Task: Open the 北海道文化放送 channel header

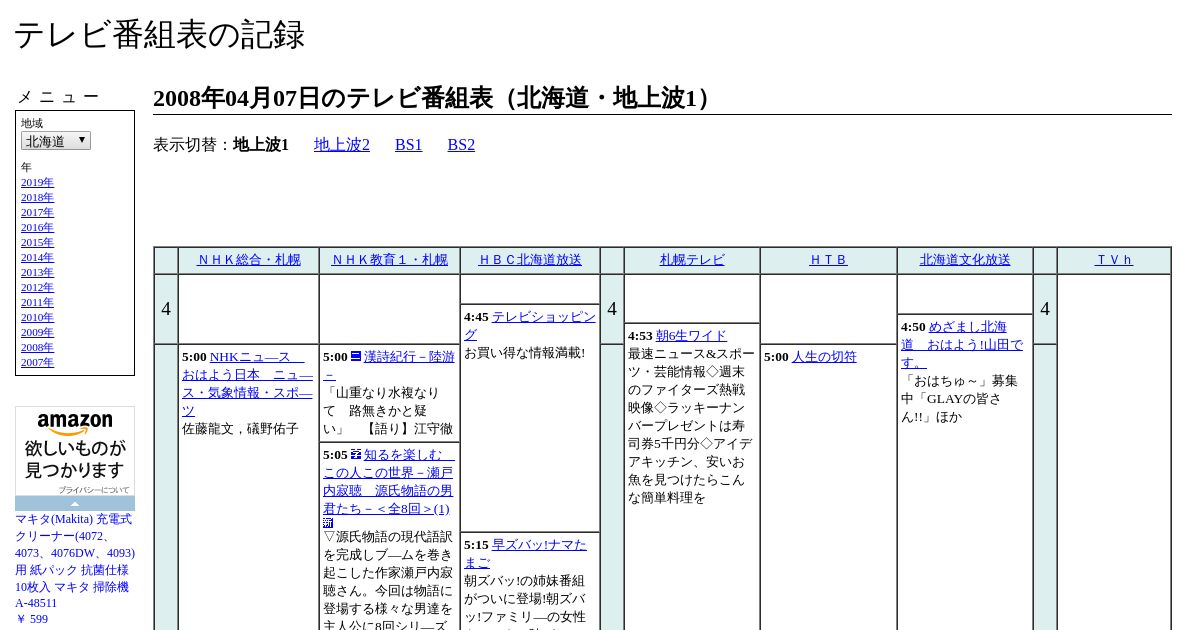Action: pos(965,260)
